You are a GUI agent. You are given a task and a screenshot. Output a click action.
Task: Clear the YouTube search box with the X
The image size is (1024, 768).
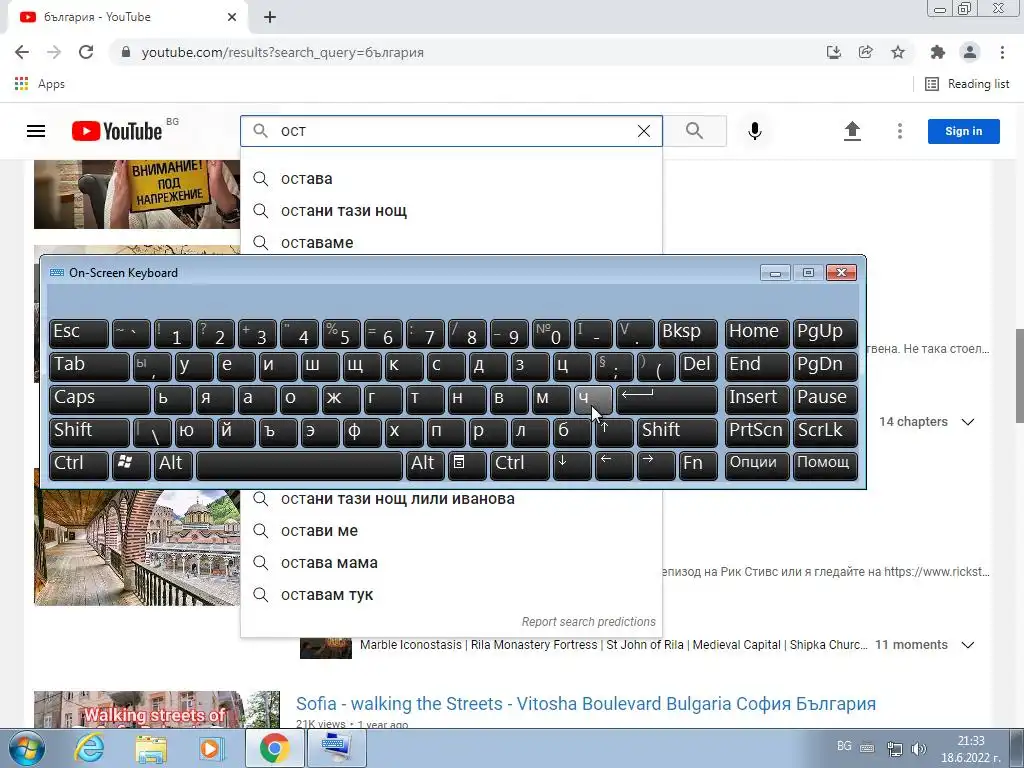pyautogui.click(x=644, y=131)
